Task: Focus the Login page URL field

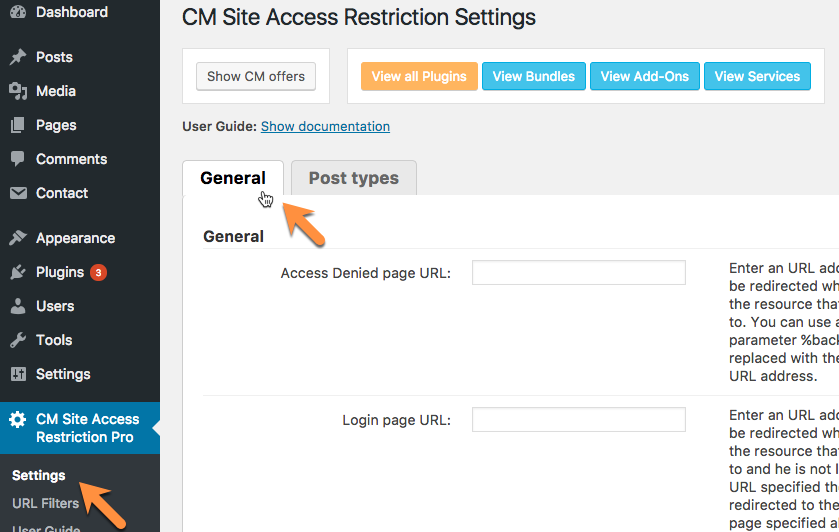Action: click(x=578, y=420)
